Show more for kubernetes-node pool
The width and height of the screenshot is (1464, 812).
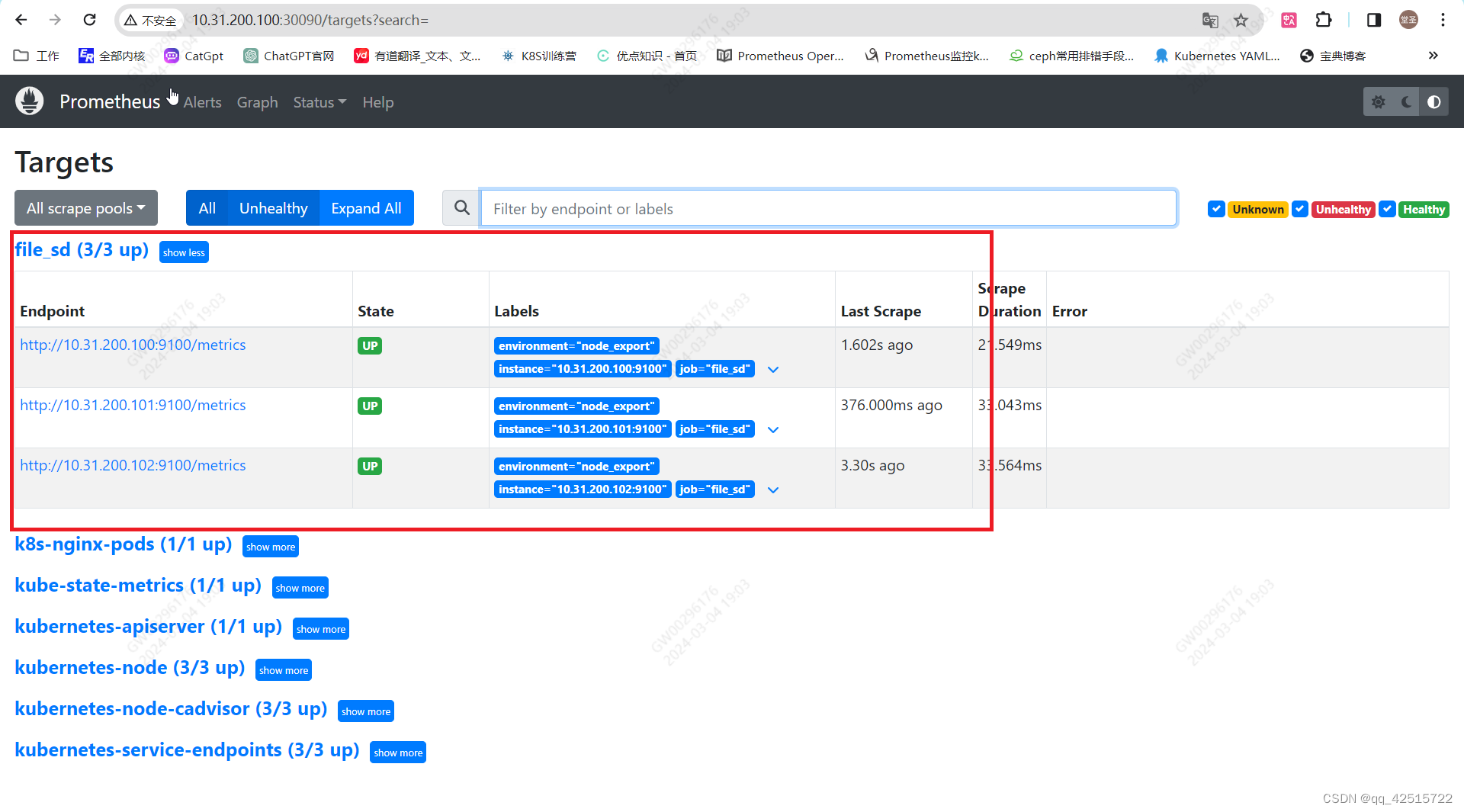[284, 670]
